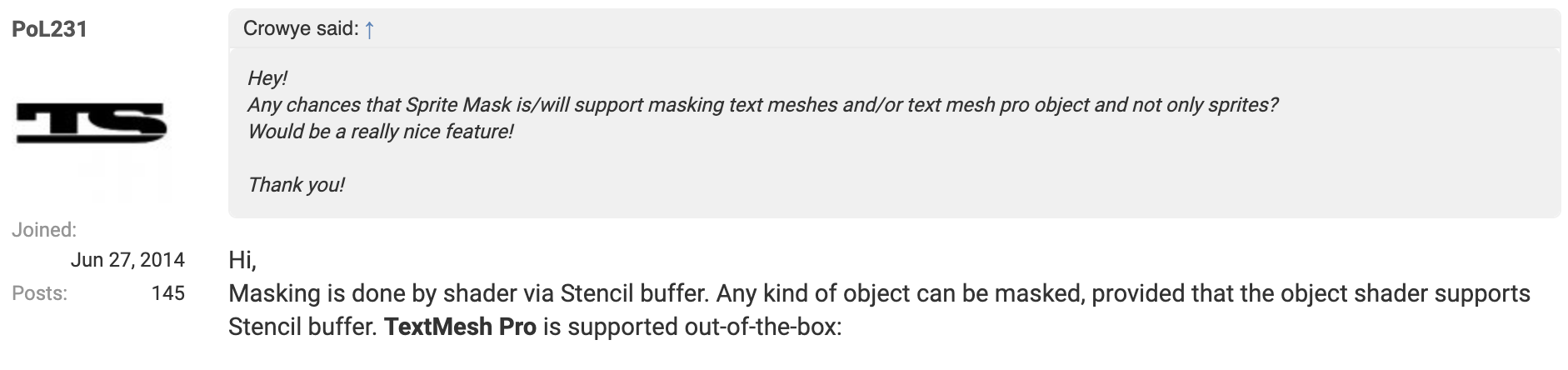Click the "Hi," greeting in the reply

242,261
